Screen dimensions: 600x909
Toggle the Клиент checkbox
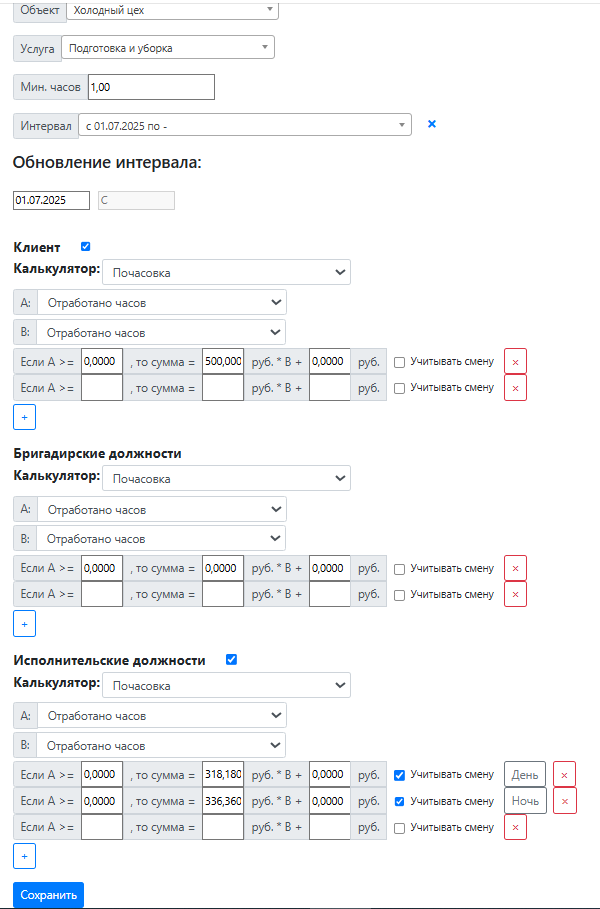[x=85, y=246]
